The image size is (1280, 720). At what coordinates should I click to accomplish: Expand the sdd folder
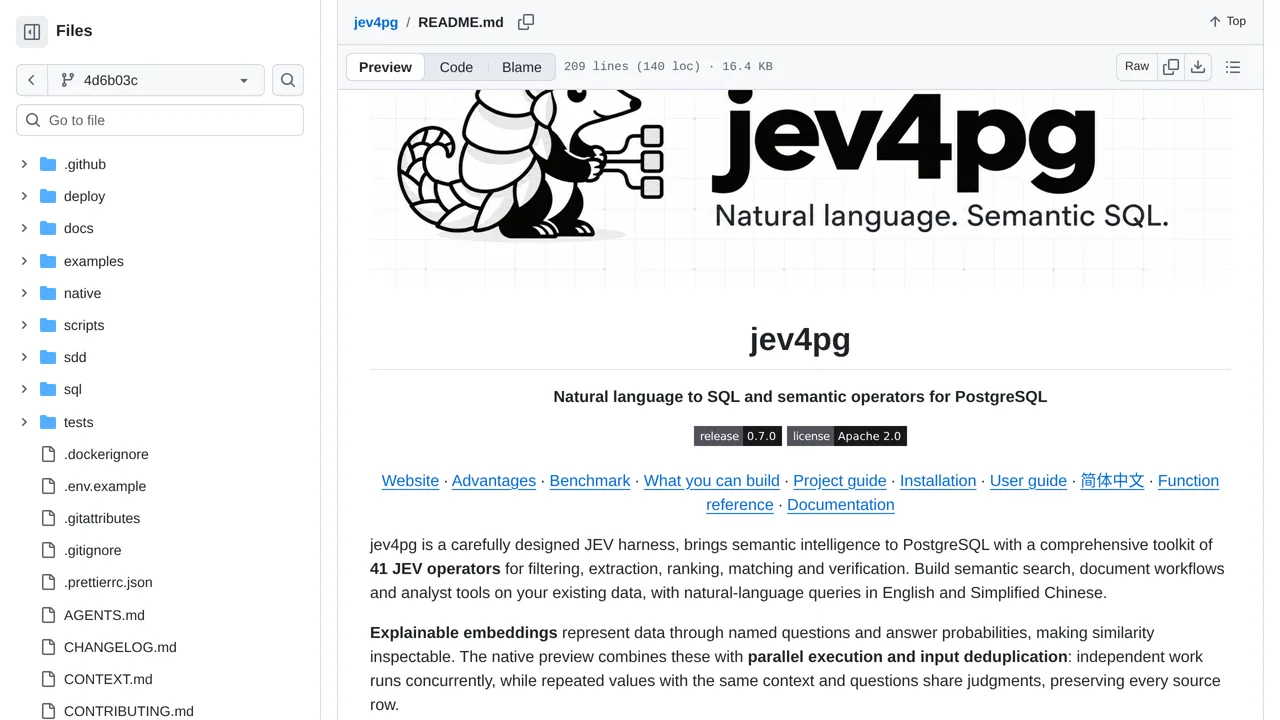(x=24, y=357)
